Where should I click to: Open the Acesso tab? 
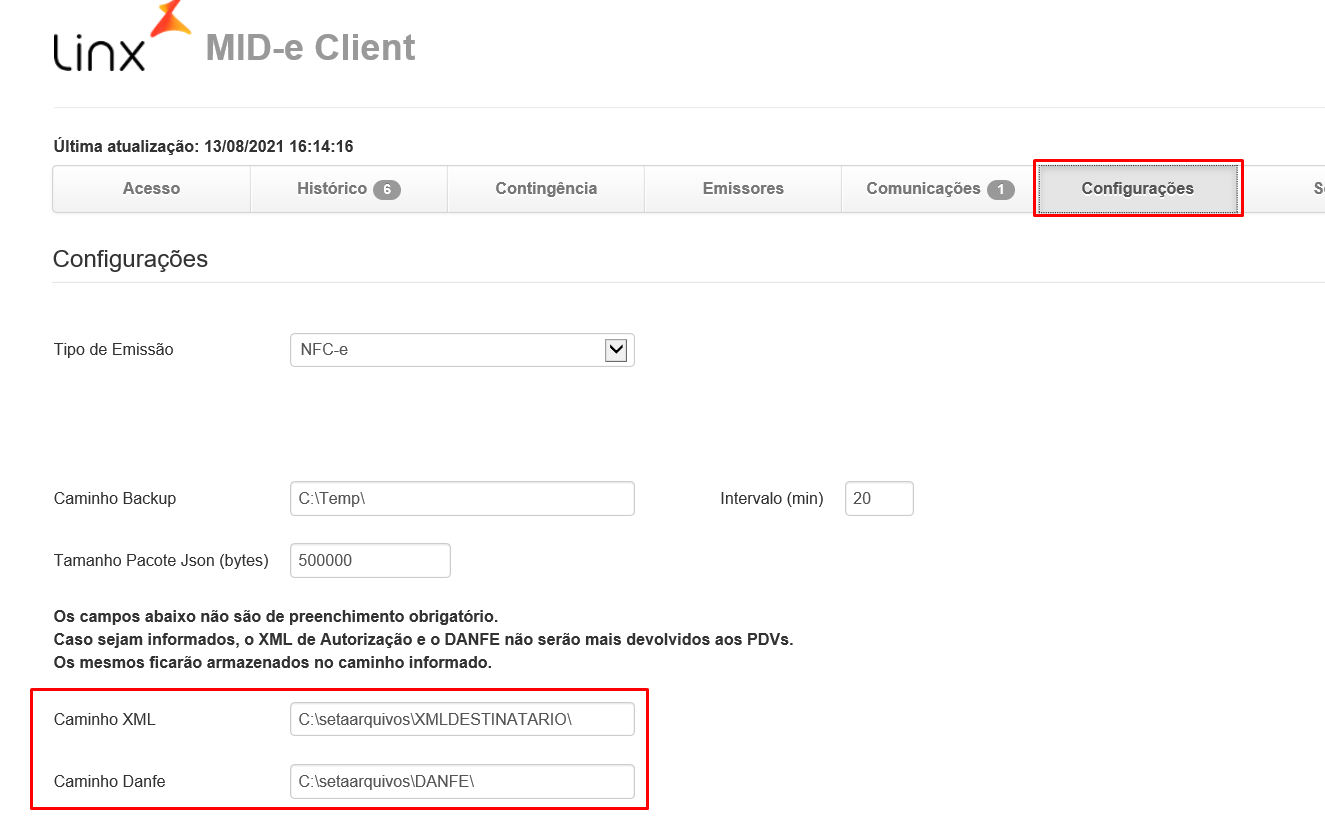pos(151,189)
